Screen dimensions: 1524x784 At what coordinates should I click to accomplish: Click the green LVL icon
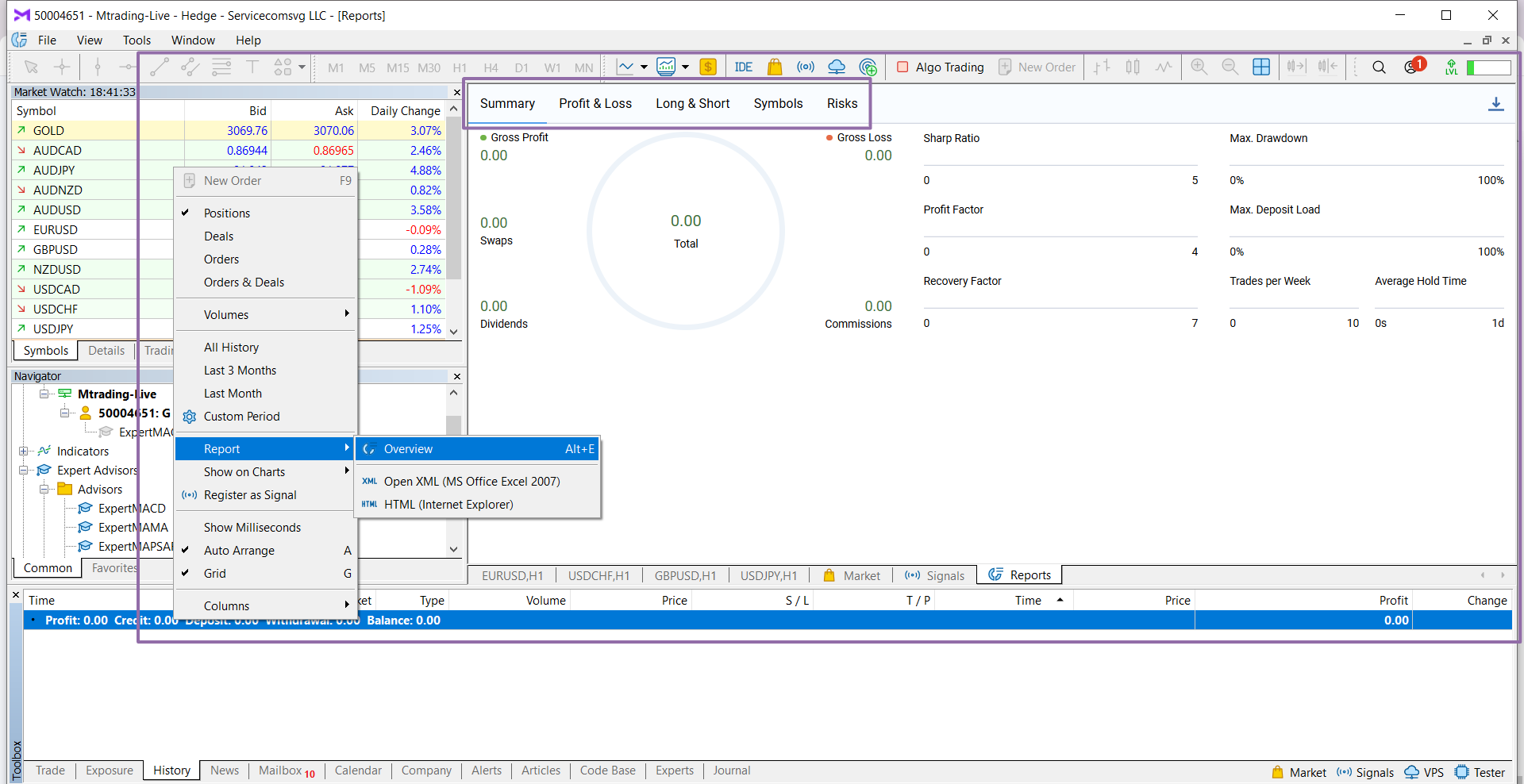1451,67
